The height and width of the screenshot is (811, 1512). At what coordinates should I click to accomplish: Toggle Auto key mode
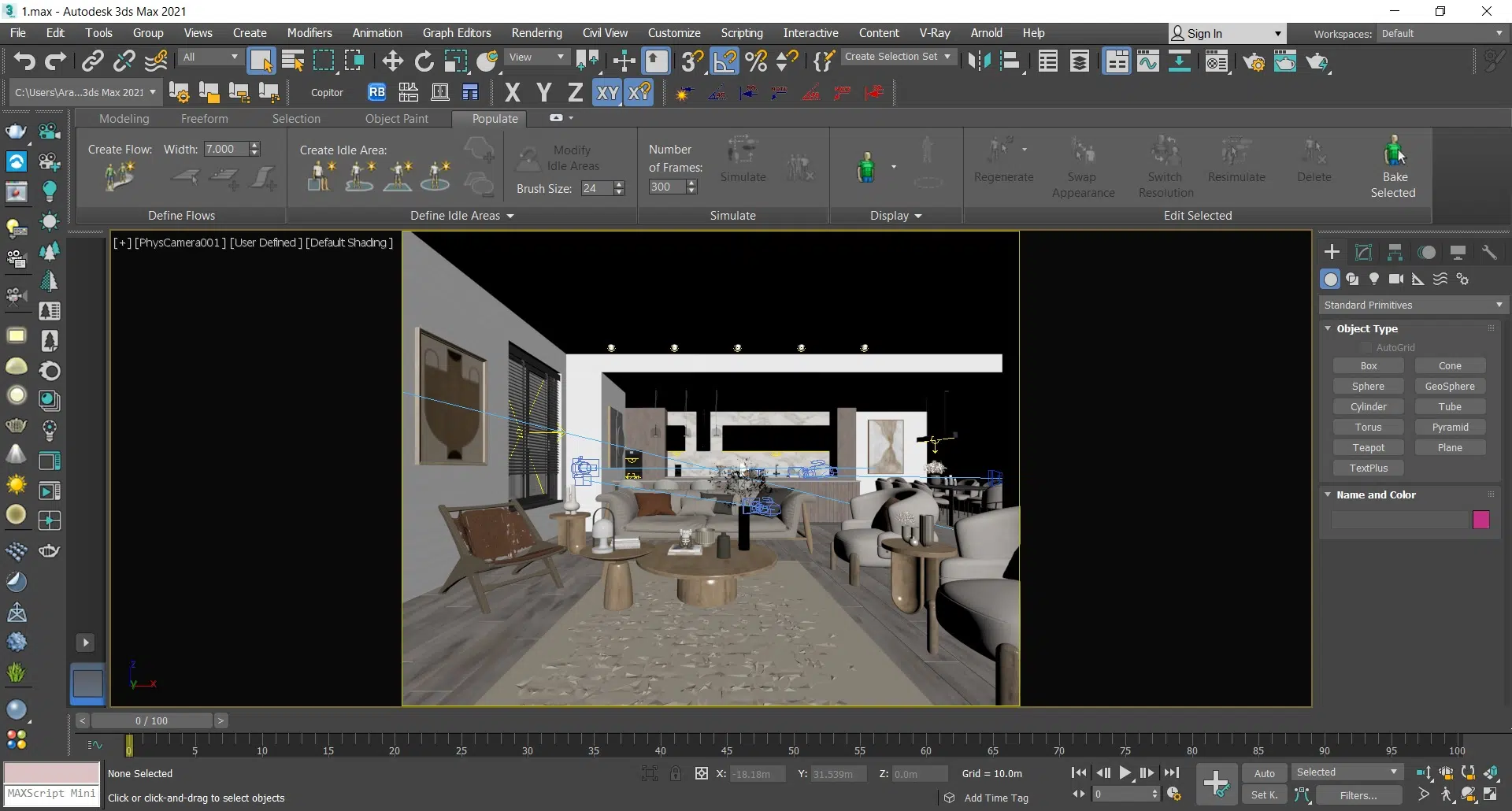coord(1264,773)
